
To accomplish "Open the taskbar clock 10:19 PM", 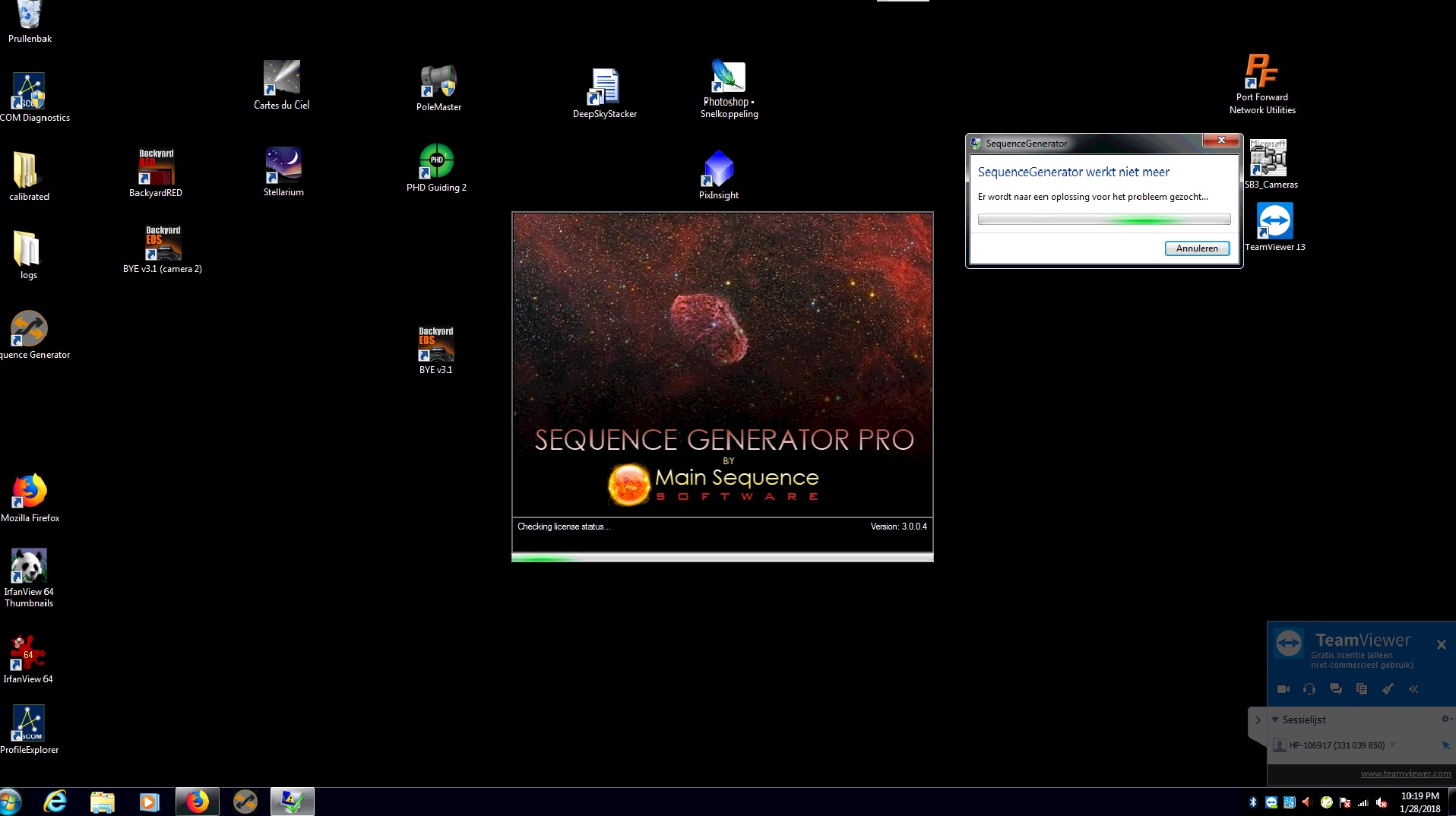I will (1420, 802).
